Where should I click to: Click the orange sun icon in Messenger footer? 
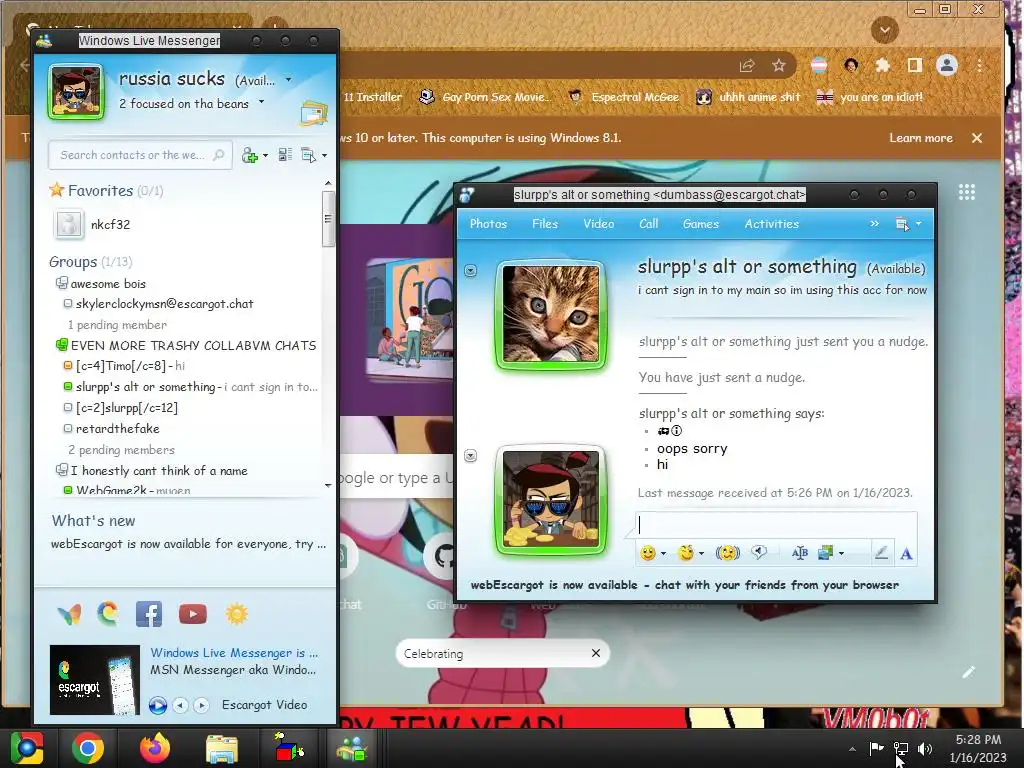pyautogui.click(x=237, y=614)
